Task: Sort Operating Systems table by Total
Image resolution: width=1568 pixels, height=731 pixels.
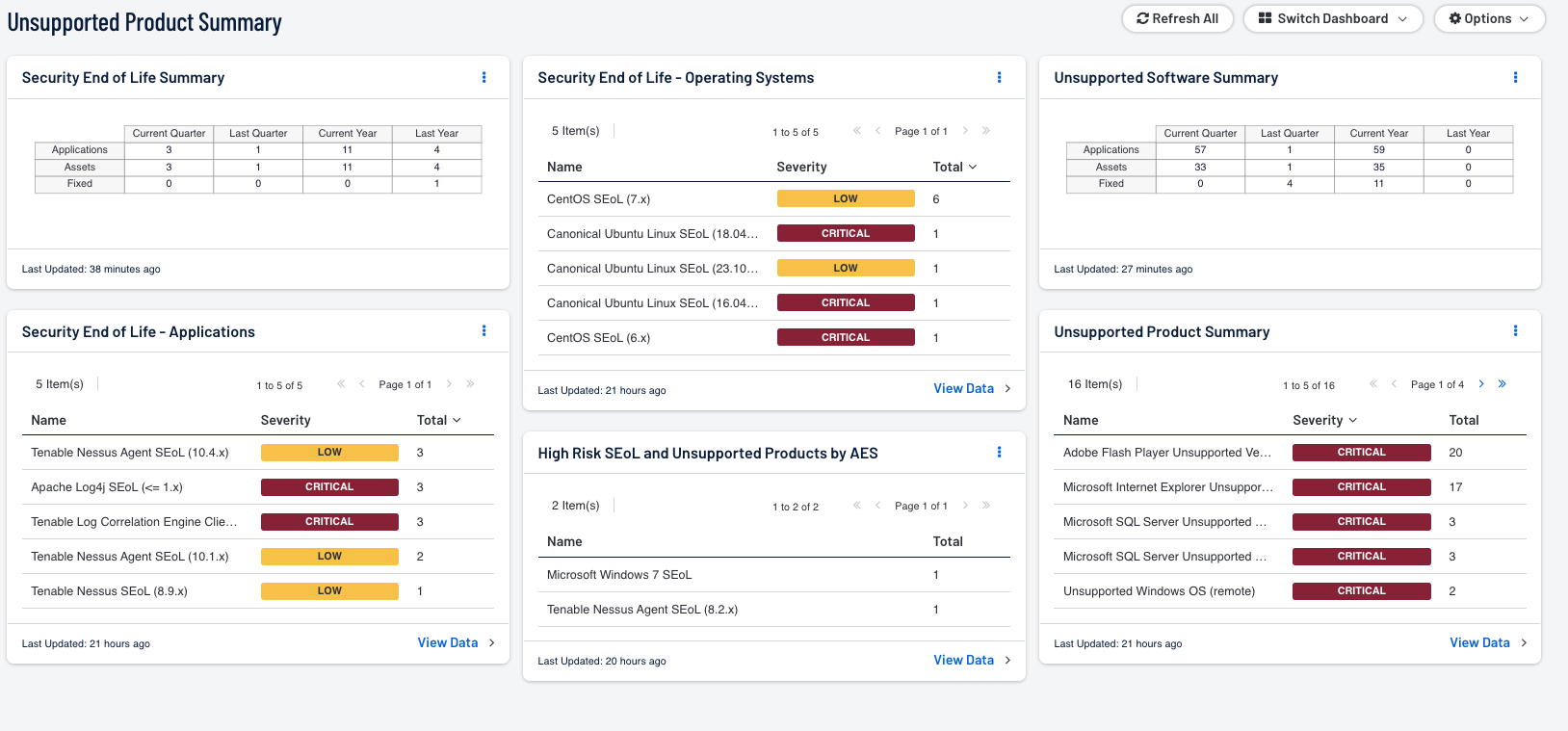Action: coord(954,167)
